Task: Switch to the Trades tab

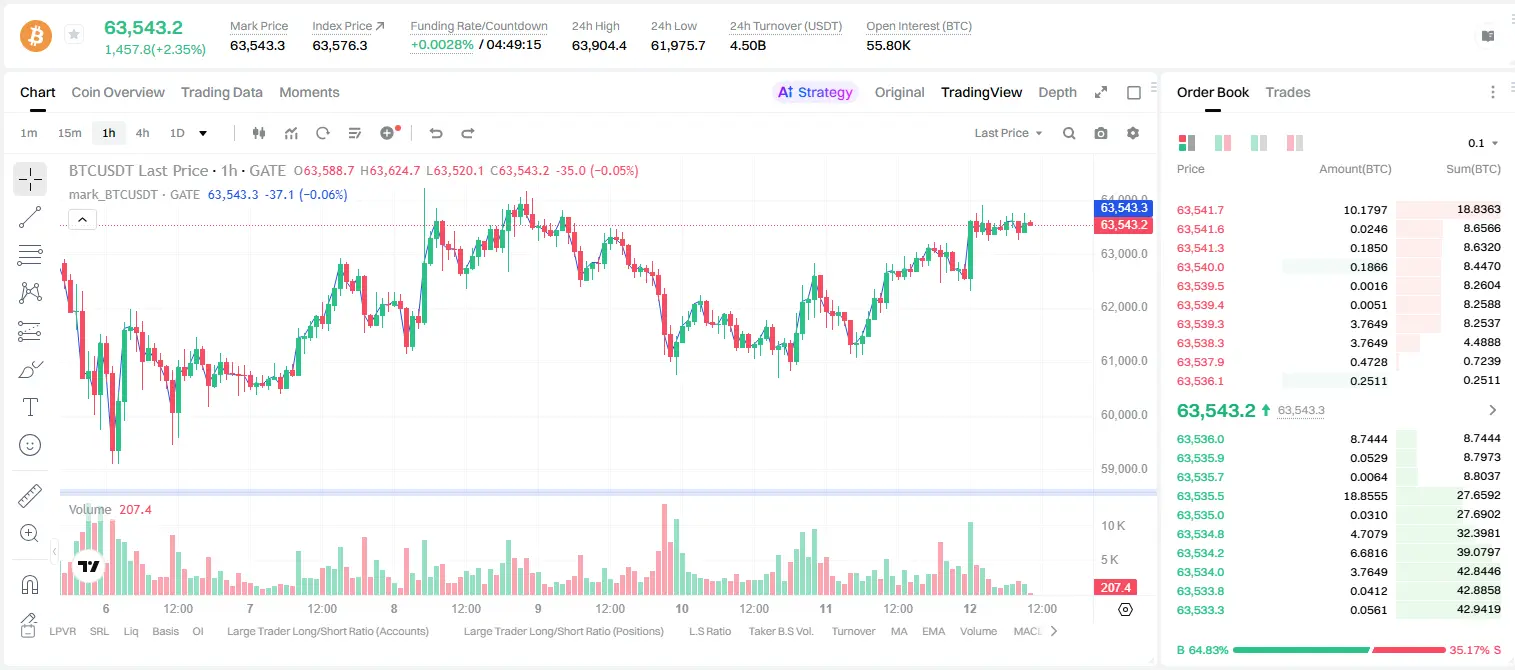Action: [1288, 92]
